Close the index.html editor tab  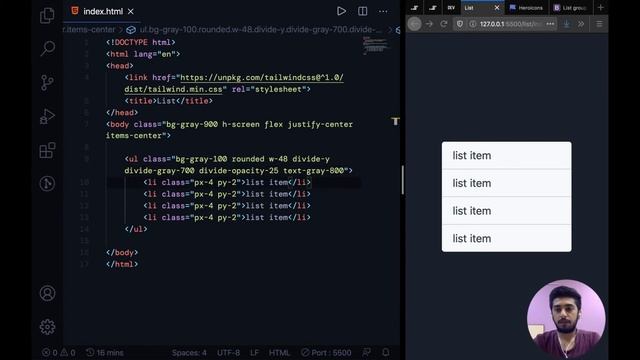click(x=131, y=11)
